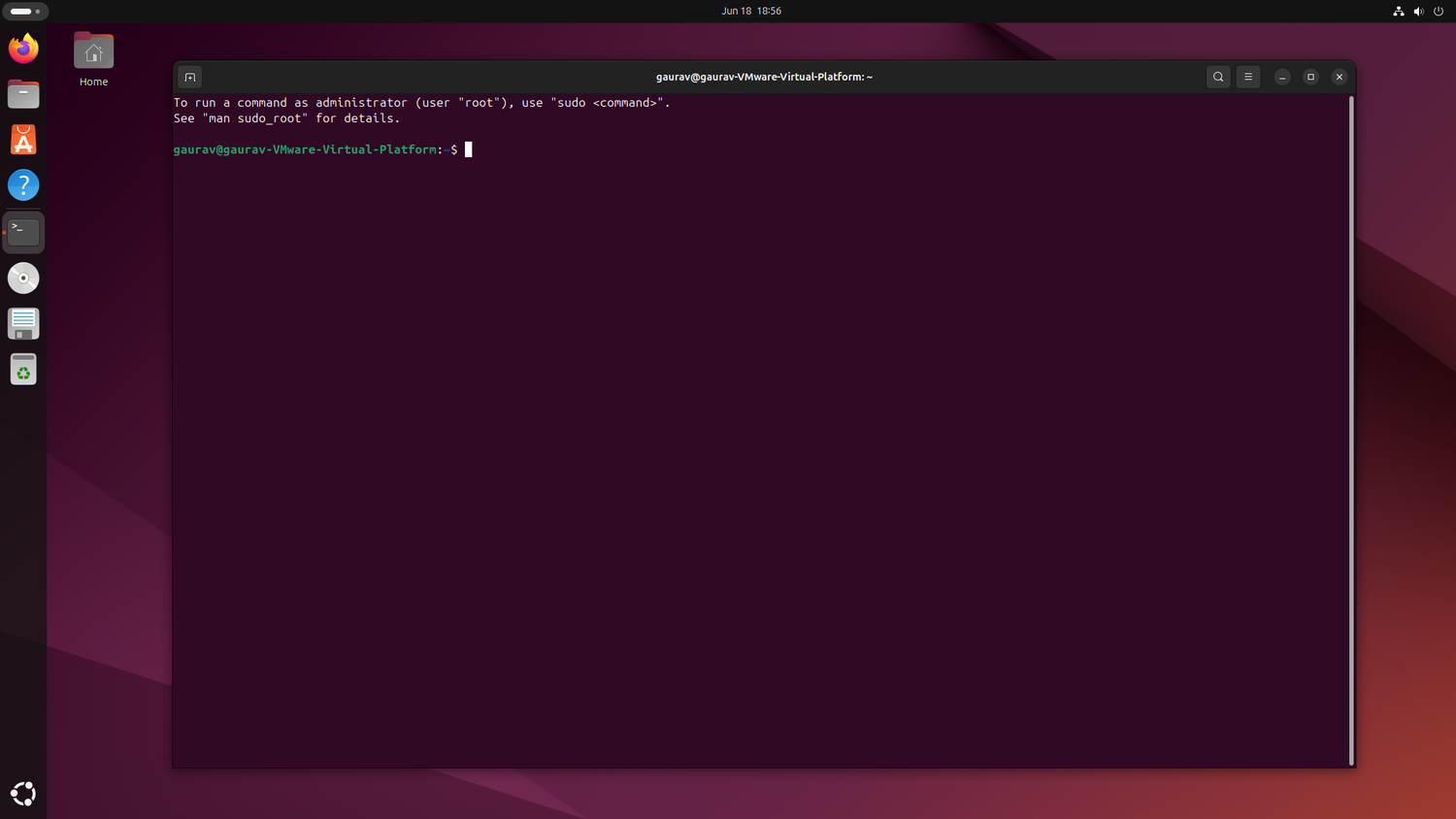Click the 'man sudo_root' message line
This screenshot has height=819, width=1456.
(x=286, y=118)
